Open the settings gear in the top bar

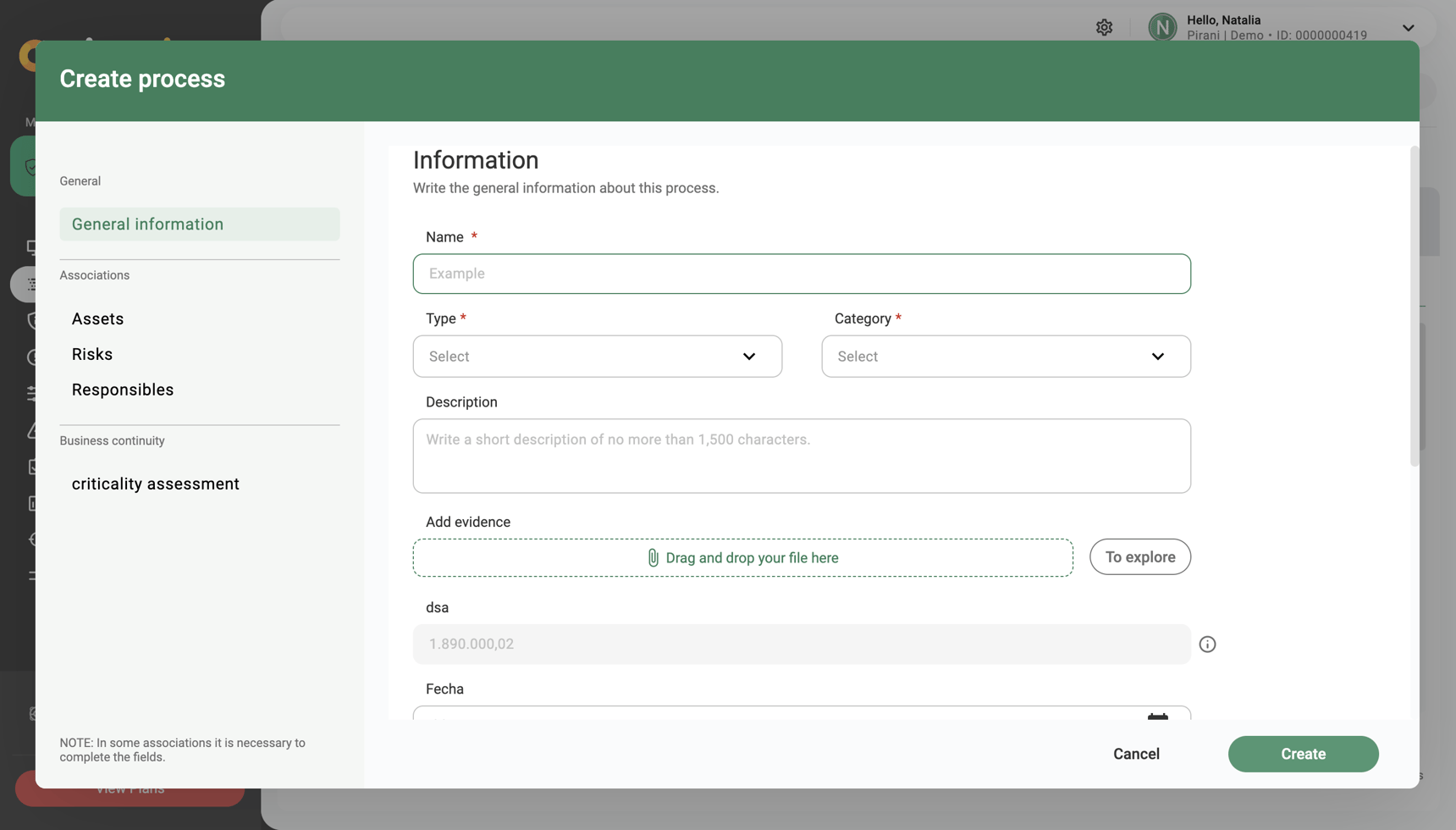(x=1104, y=26)
